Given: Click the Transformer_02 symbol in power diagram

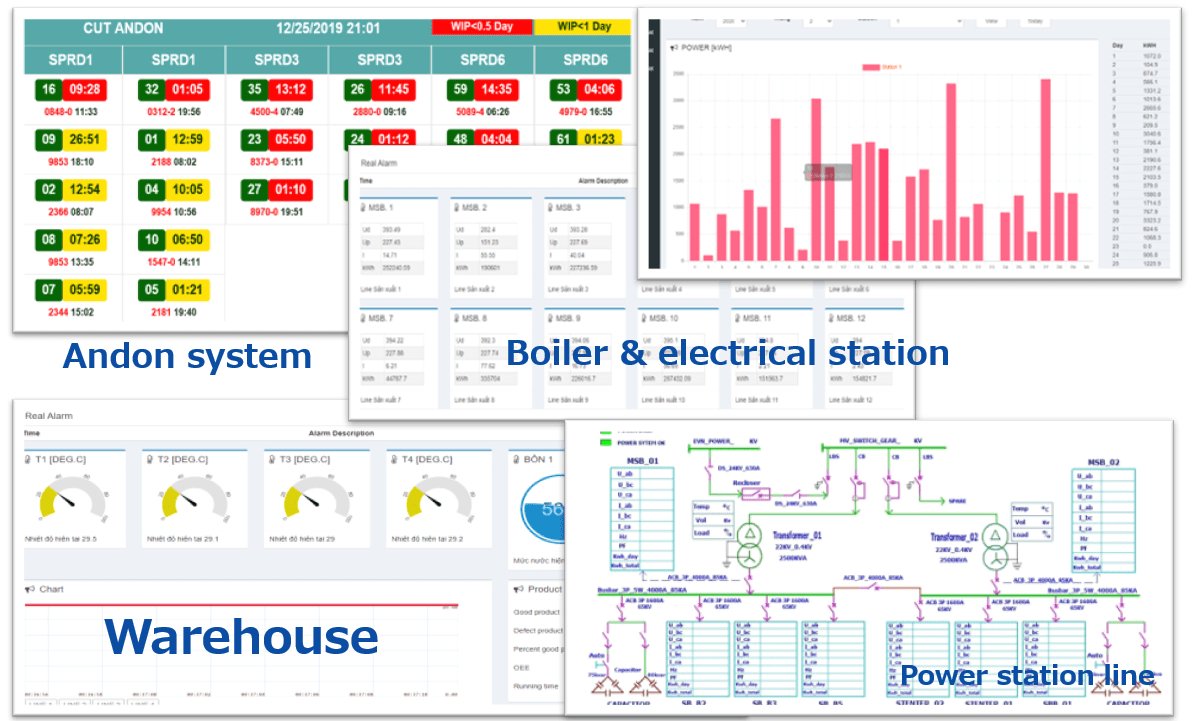Looking at the screenshot, I should (994, 548).
